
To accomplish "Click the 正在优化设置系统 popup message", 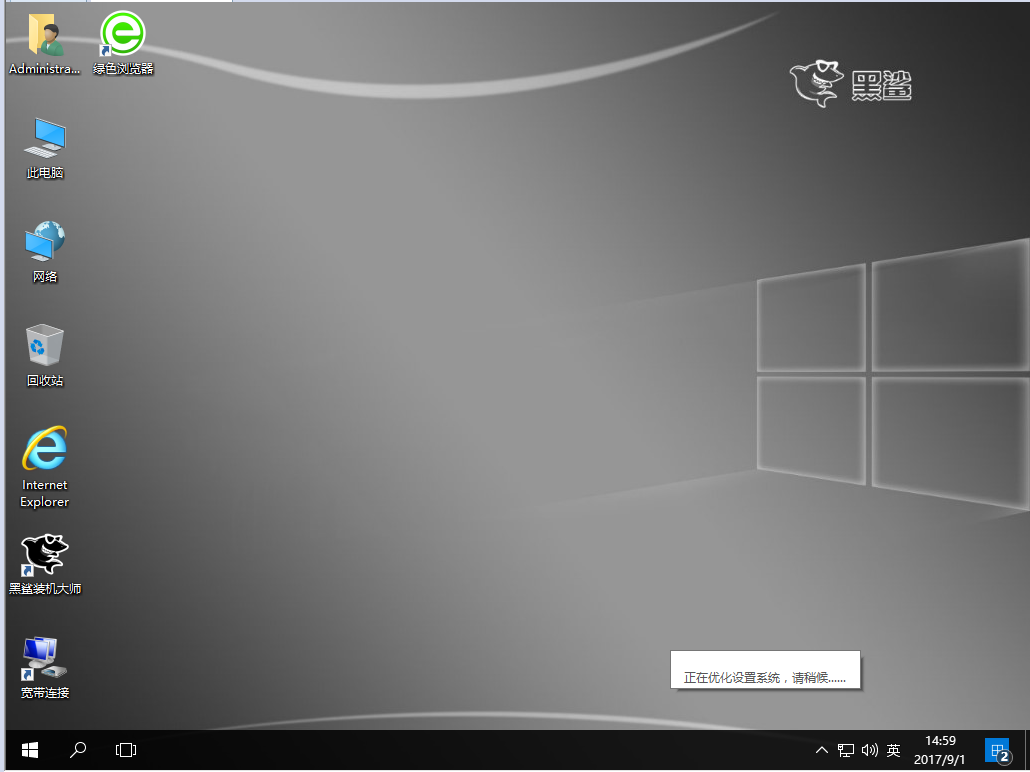I will (x=765, y=677).
